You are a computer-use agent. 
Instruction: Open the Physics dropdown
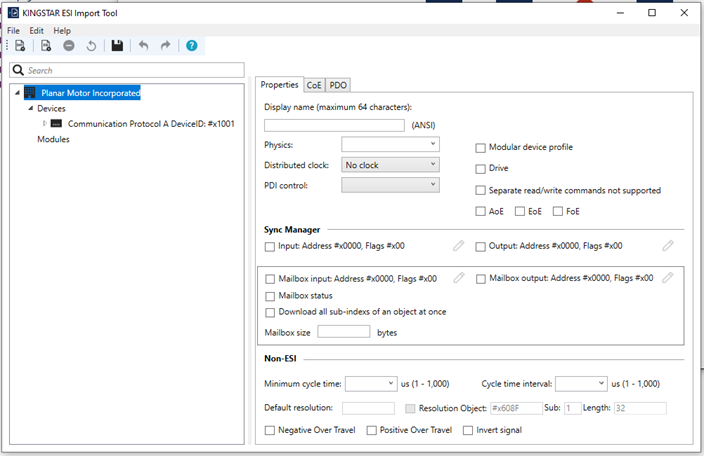tap(390, 144)
